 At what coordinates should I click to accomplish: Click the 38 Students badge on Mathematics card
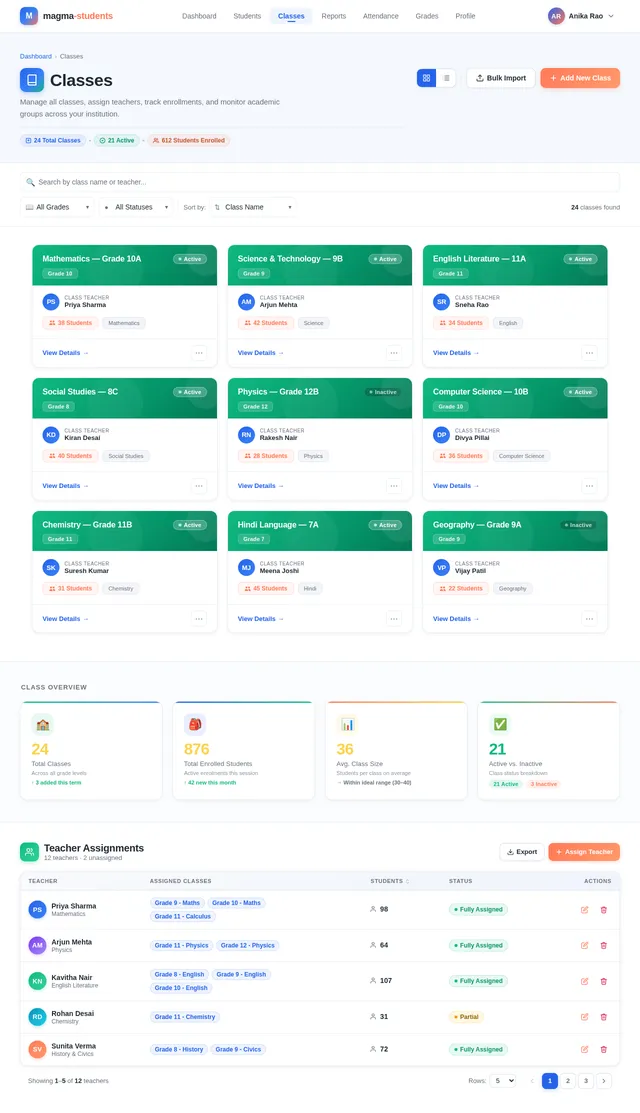click(70, 323)
